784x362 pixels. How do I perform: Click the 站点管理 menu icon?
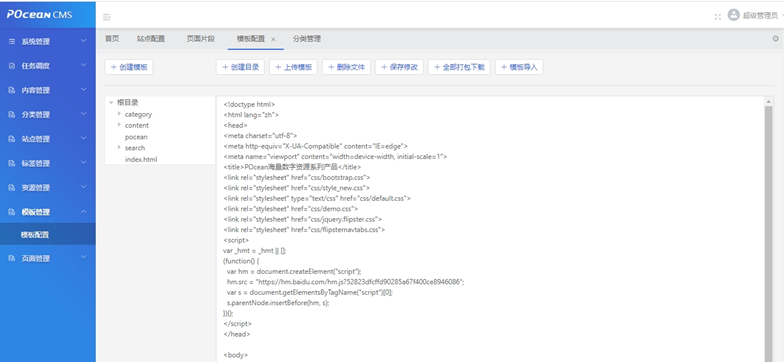12,139
